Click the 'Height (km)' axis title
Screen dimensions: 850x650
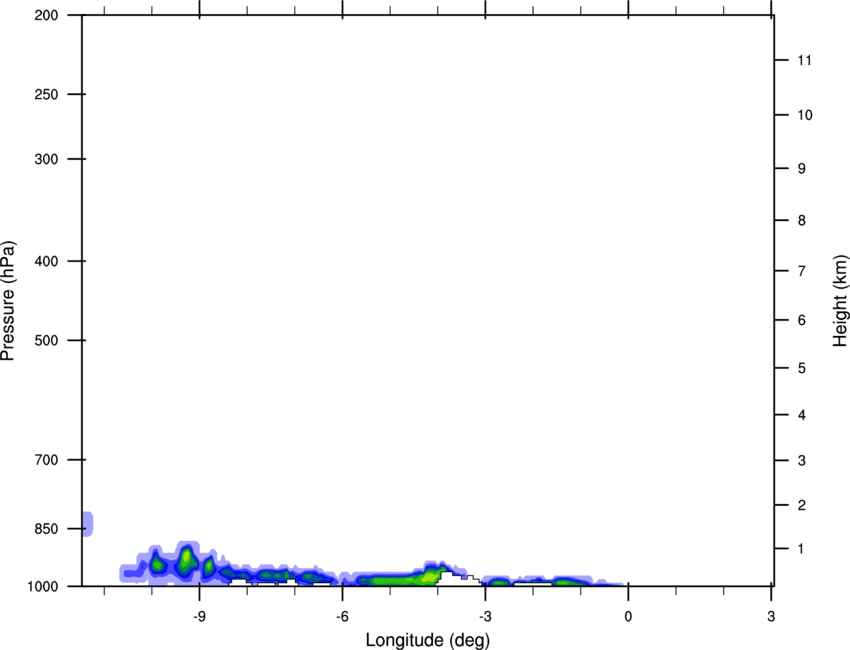840,301
